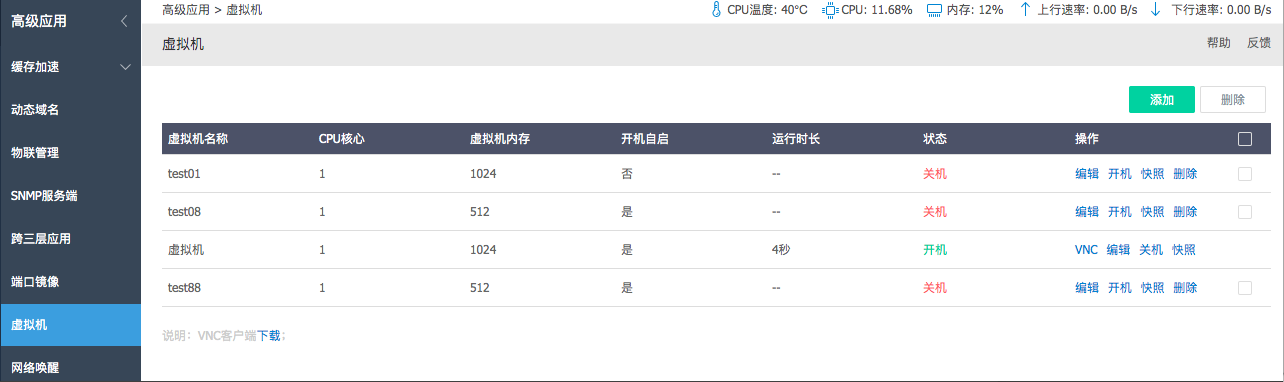Click 快照 for test08
The height and width of the screenshot is (382, 1284).
click(x=1153, y=212)
